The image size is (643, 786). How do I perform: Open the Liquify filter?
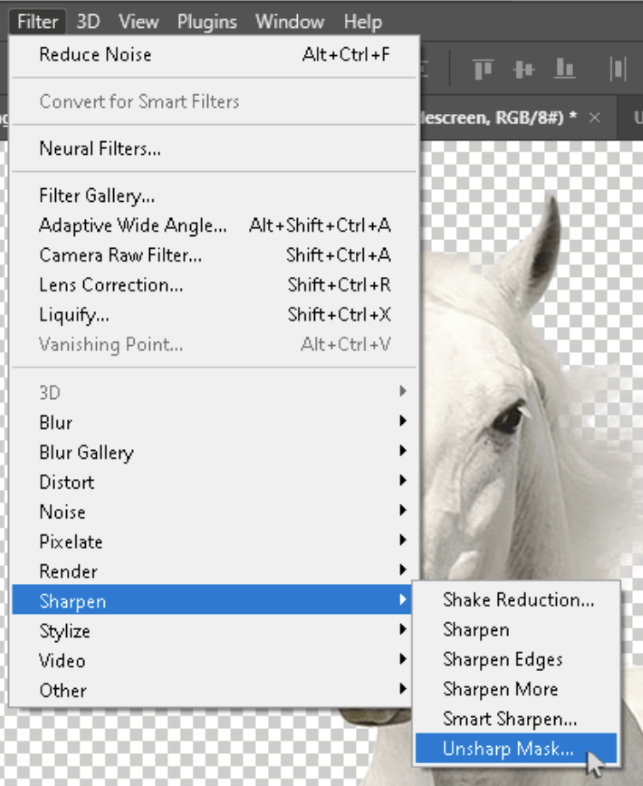pyautogui.click(x=214, y=315)
